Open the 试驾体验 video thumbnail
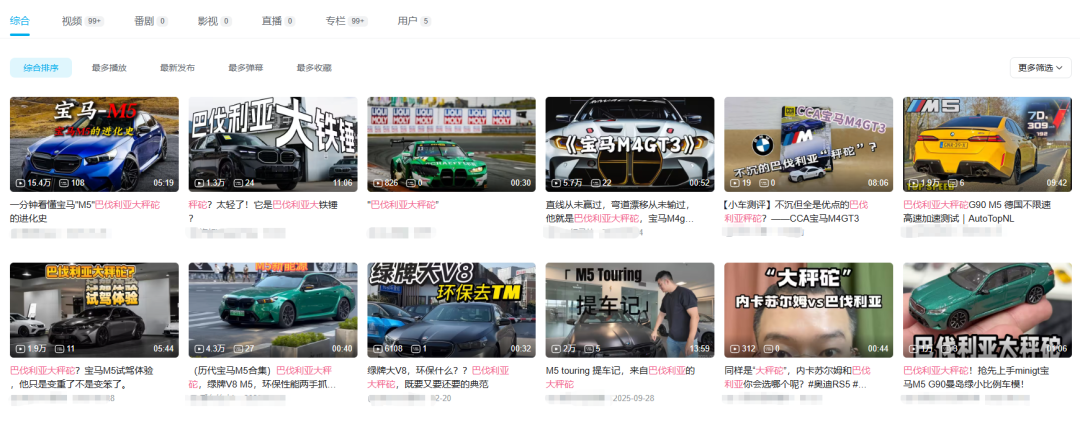 (94, 309)
